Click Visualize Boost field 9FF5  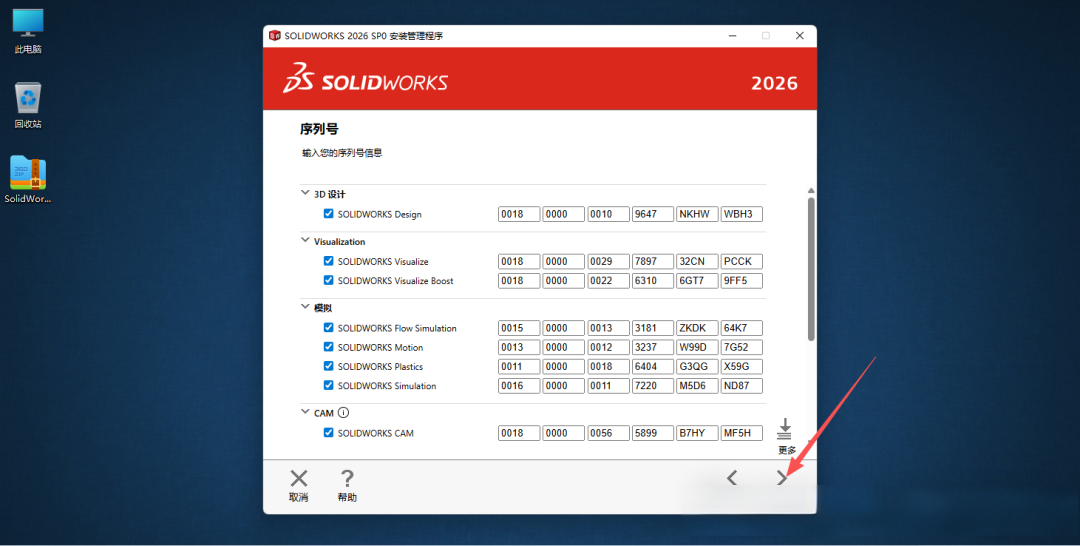click(742, 281)
